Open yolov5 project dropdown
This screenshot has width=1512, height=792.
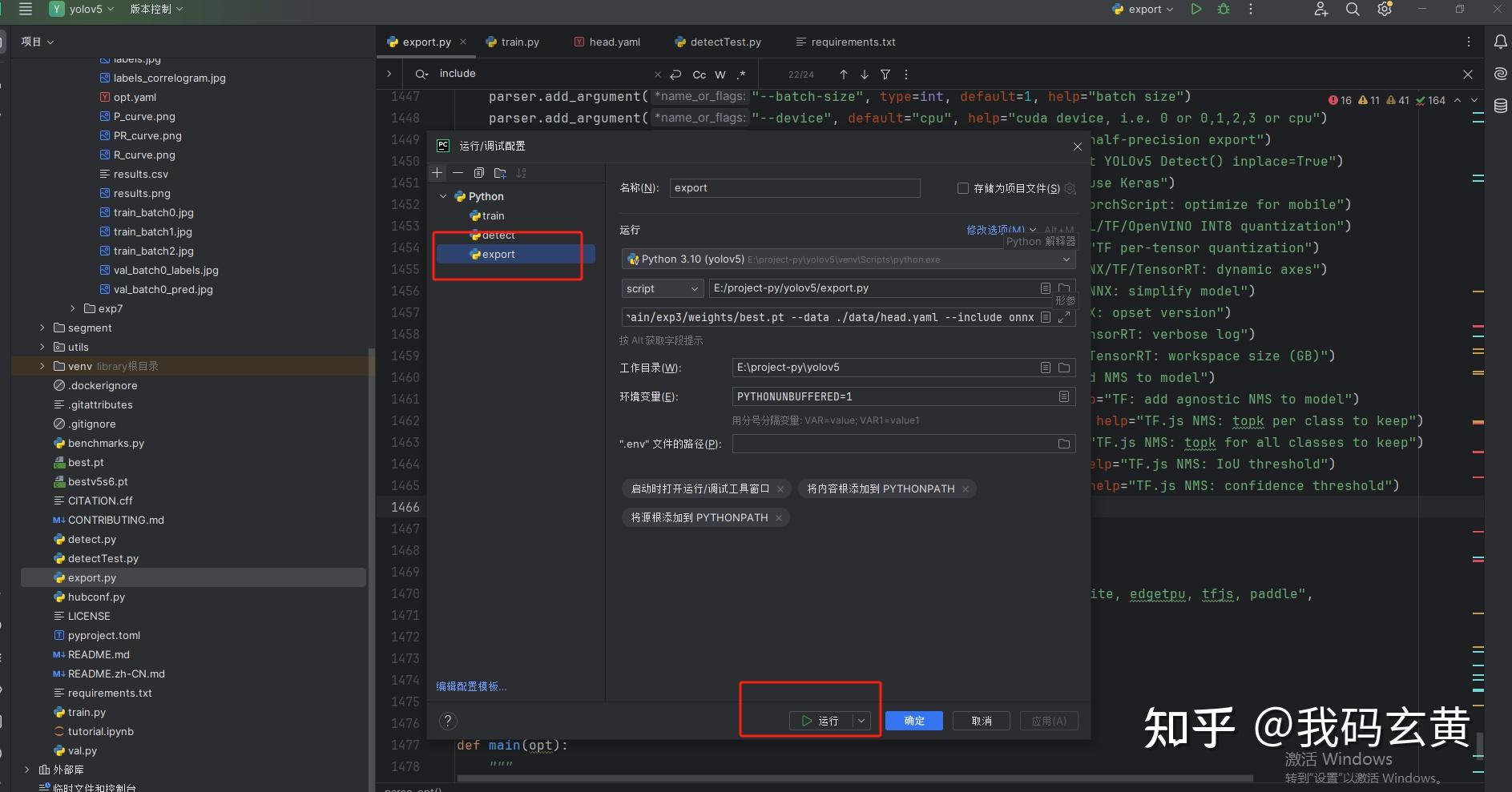[82, 9]
